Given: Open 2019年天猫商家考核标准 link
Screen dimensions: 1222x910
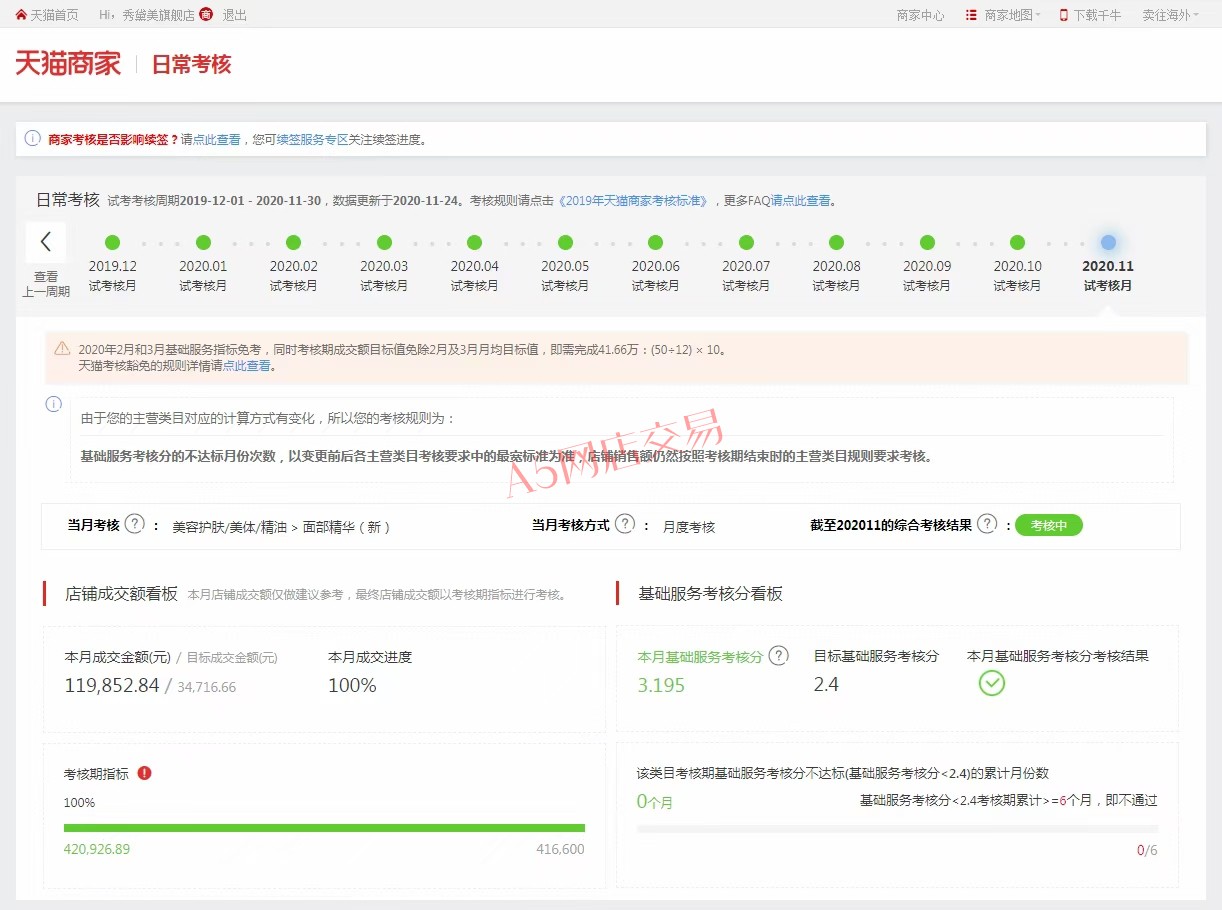Looking at the screenshot, I should point(633,200).
